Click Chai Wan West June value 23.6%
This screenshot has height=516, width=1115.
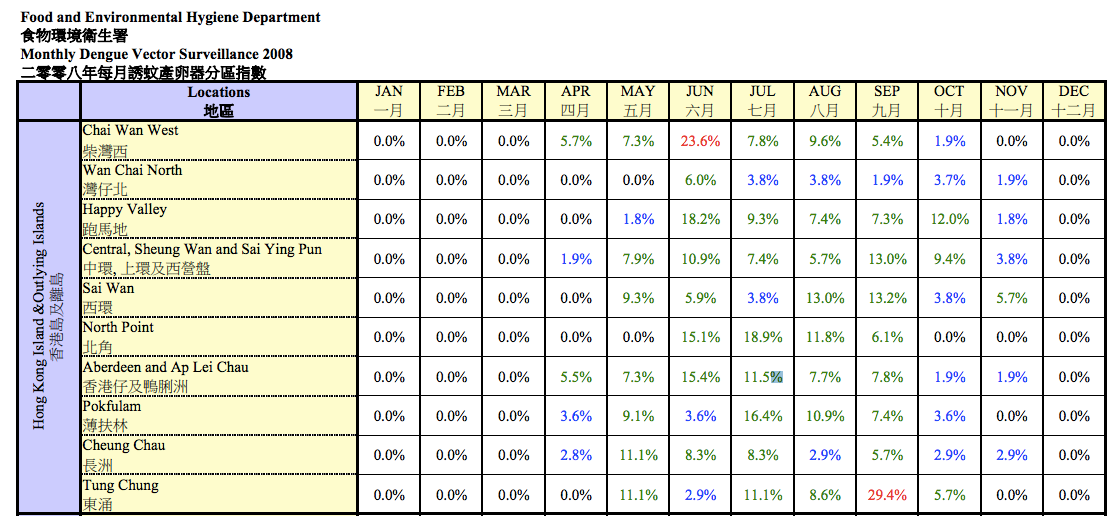[700, 141]
